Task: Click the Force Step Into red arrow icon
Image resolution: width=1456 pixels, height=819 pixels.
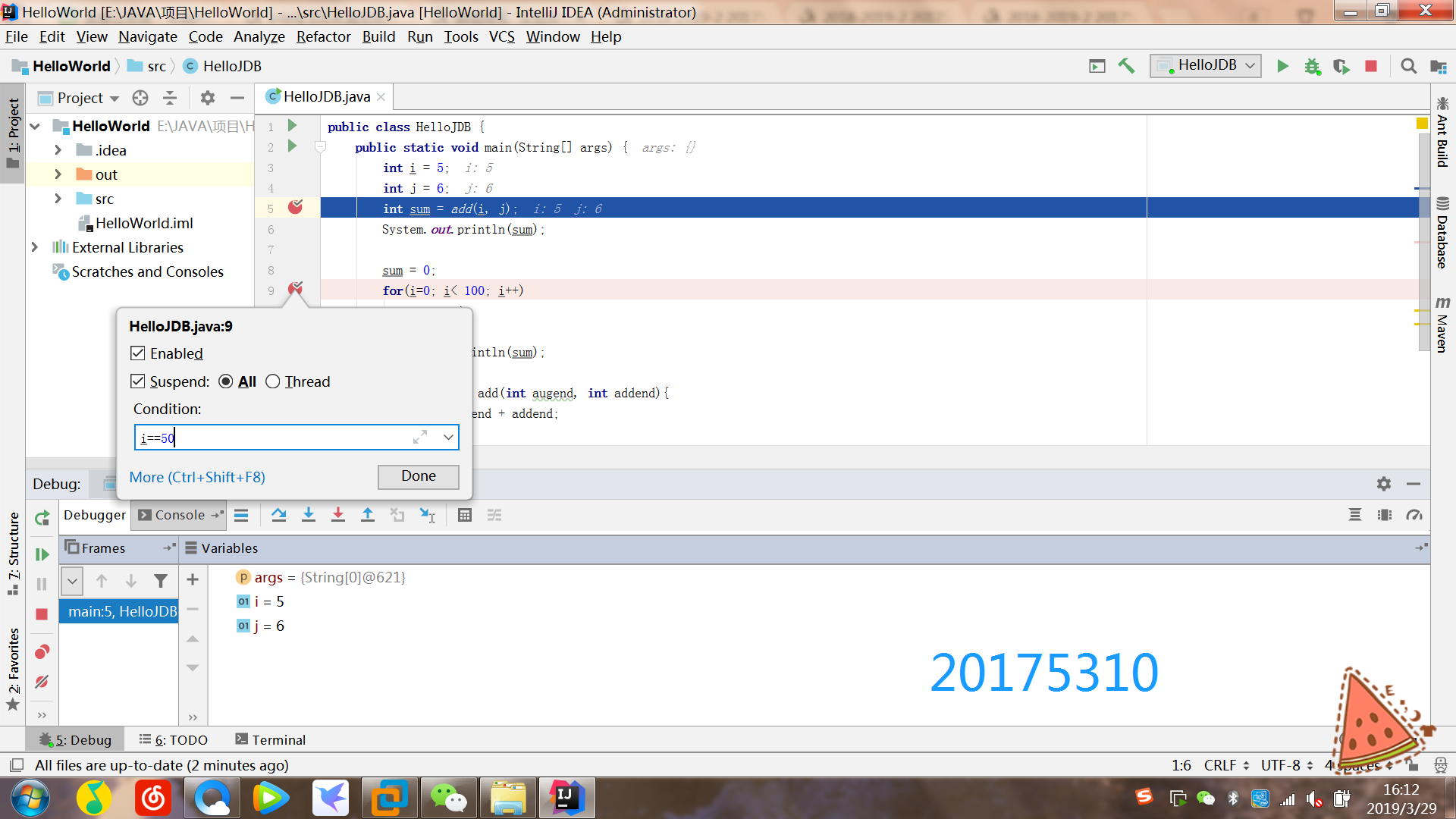Action: click(337, 515)
